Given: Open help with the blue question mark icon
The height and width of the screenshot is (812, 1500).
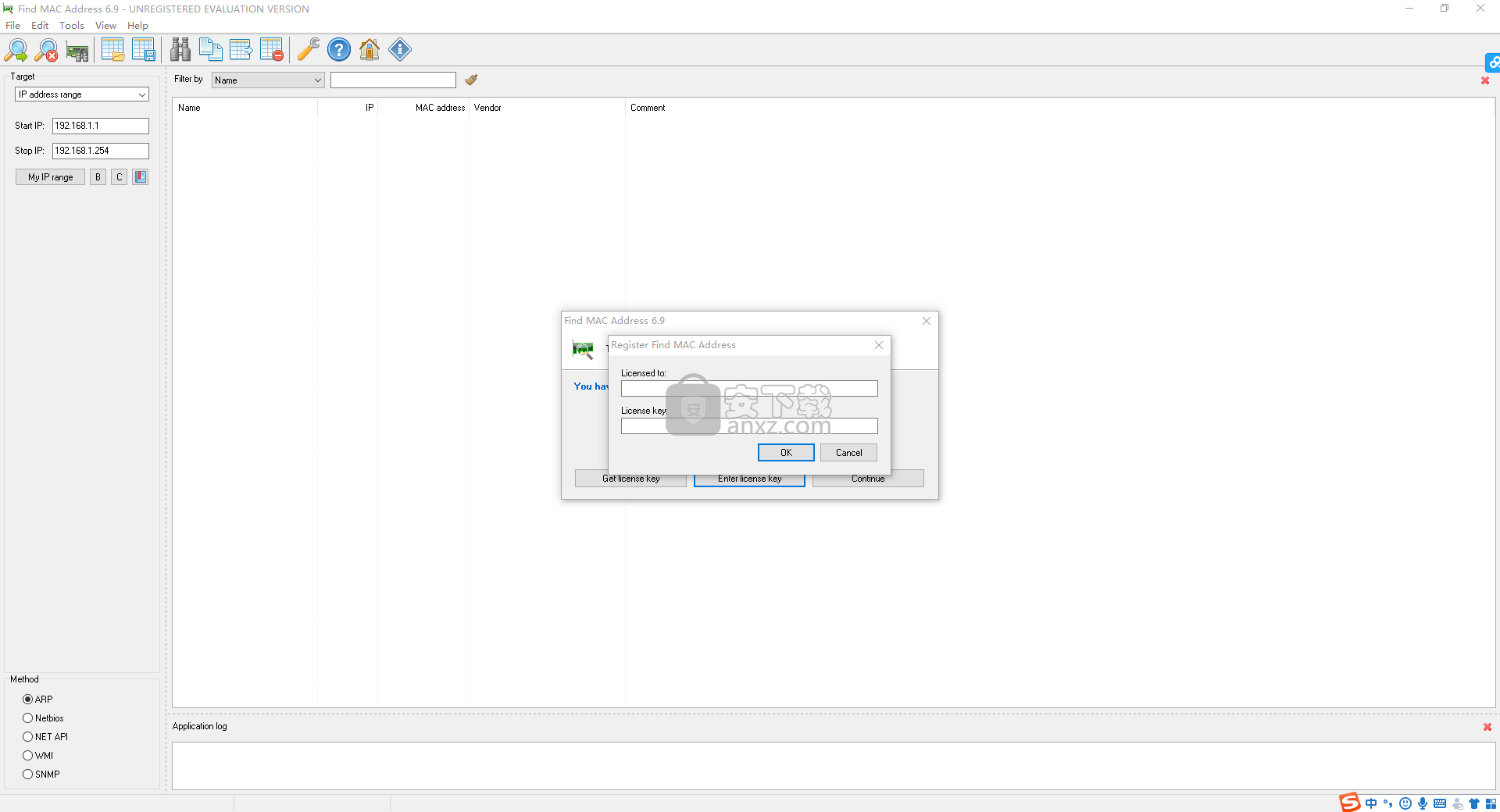Looking at the screenshot, I should tap(339, 50).
